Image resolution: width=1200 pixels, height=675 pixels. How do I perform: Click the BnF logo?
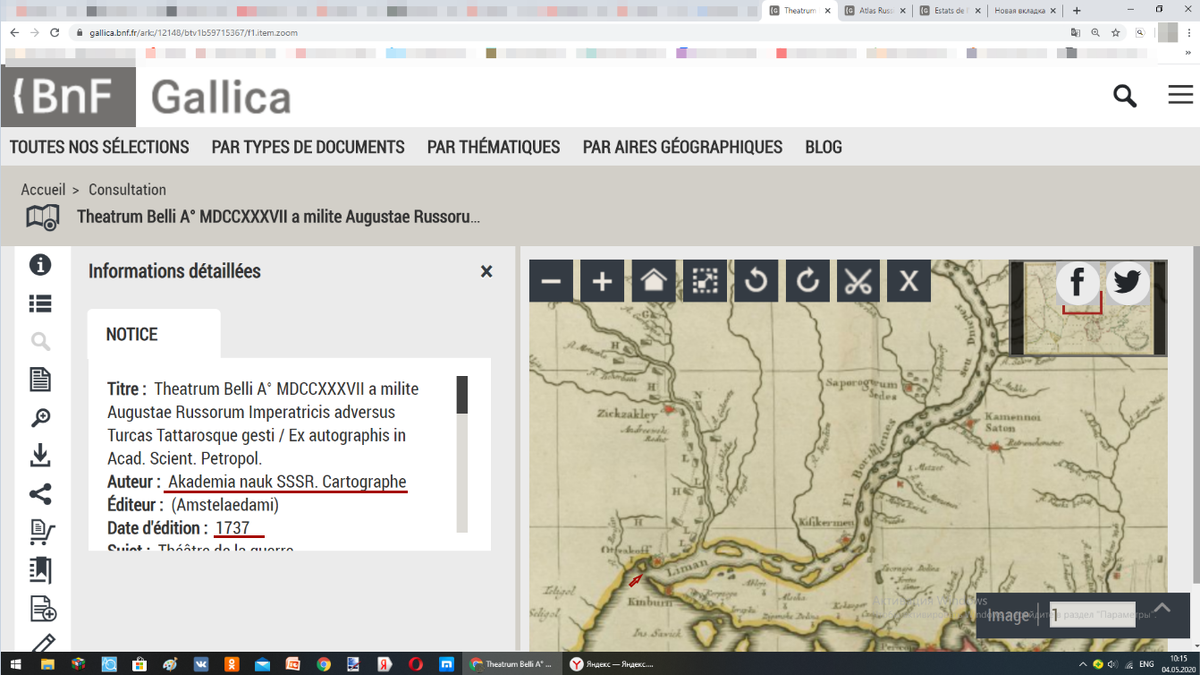(x=68, y=97)
